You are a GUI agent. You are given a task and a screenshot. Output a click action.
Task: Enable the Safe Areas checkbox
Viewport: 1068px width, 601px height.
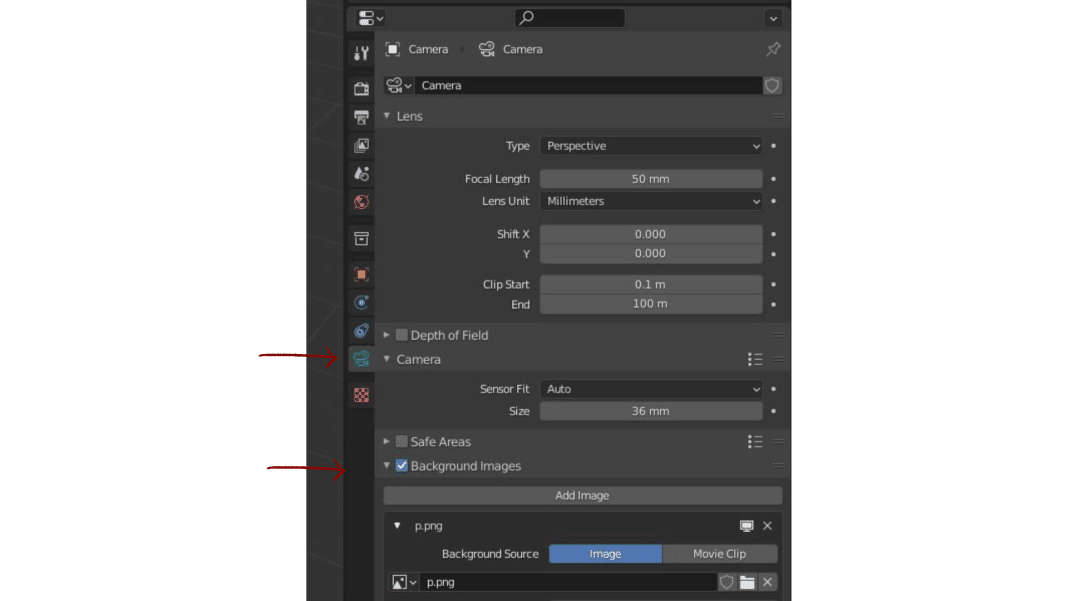(x=402, y=442)
